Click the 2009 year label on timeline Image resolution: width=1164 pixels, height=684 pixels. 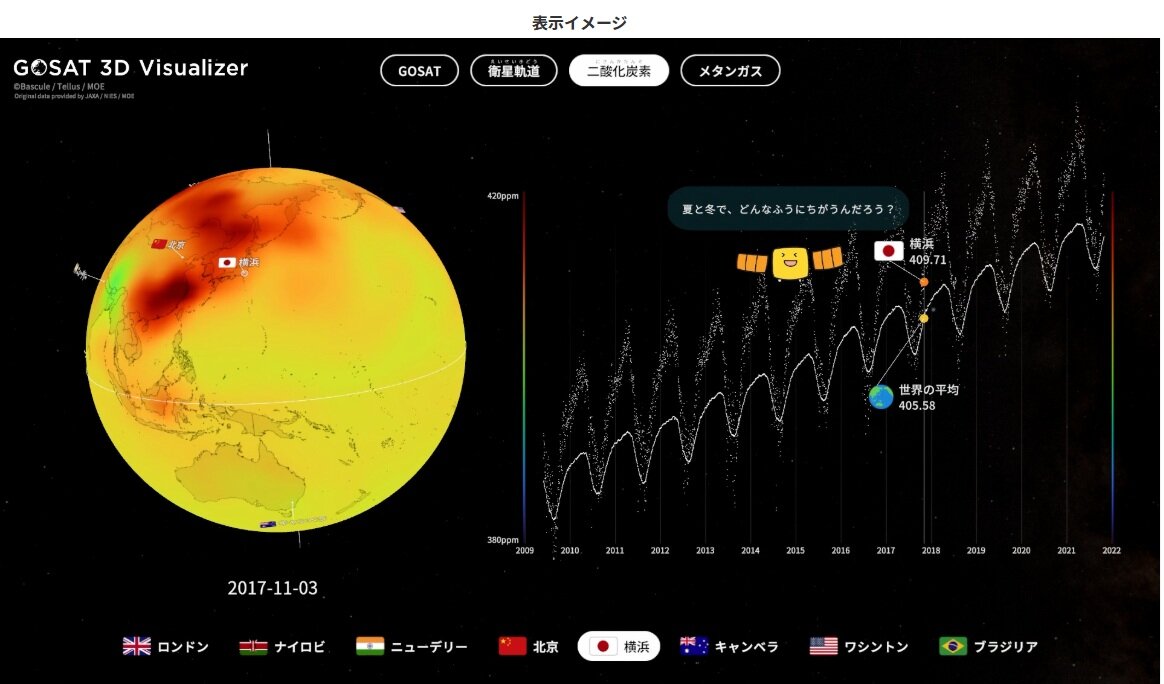525,550
